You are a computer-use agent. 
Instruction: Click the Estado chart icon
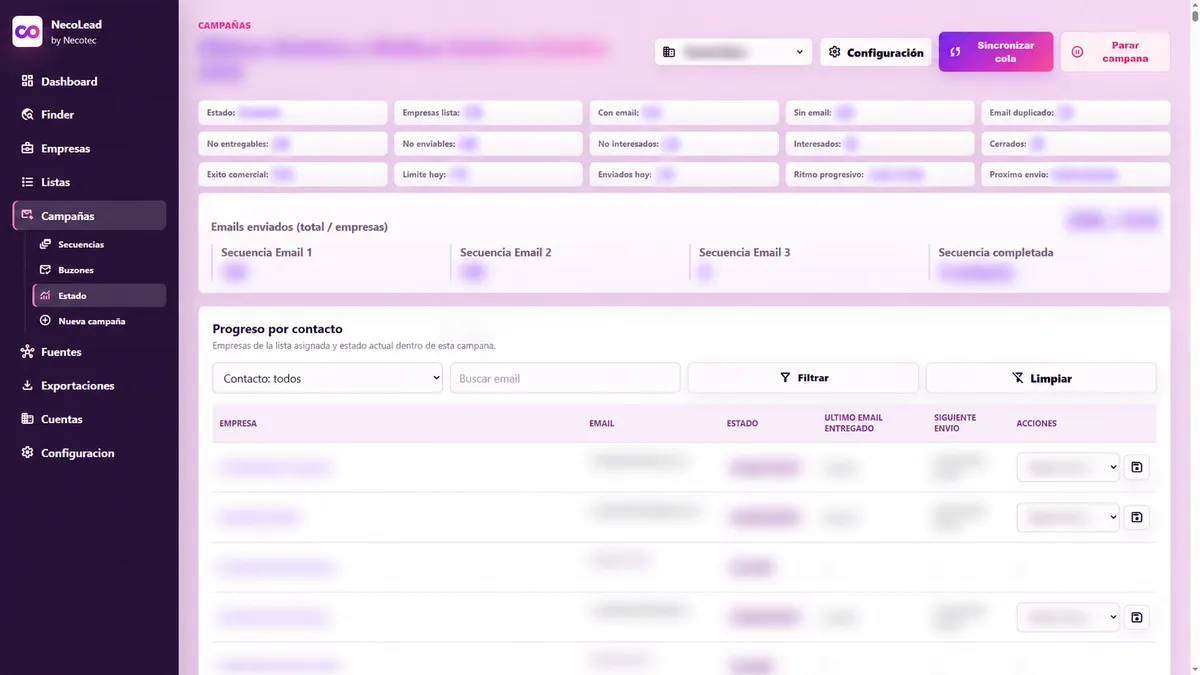pos(45,296)
